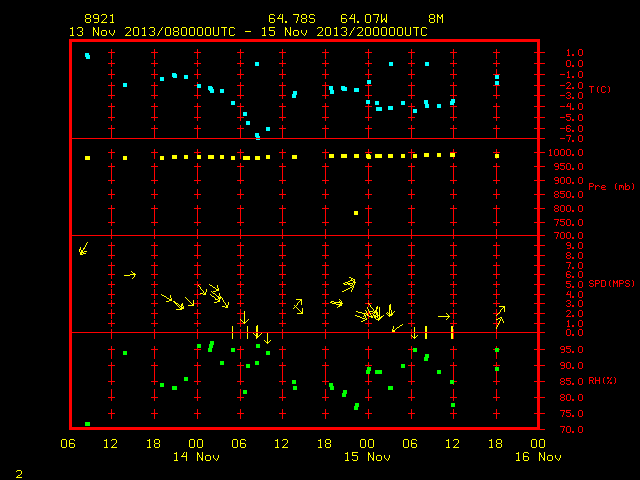The height and width of the screenshot is (480, 640).
Task: Click the 64.07W longitude text
Action: pyautogui.click(x=364, y=19)
